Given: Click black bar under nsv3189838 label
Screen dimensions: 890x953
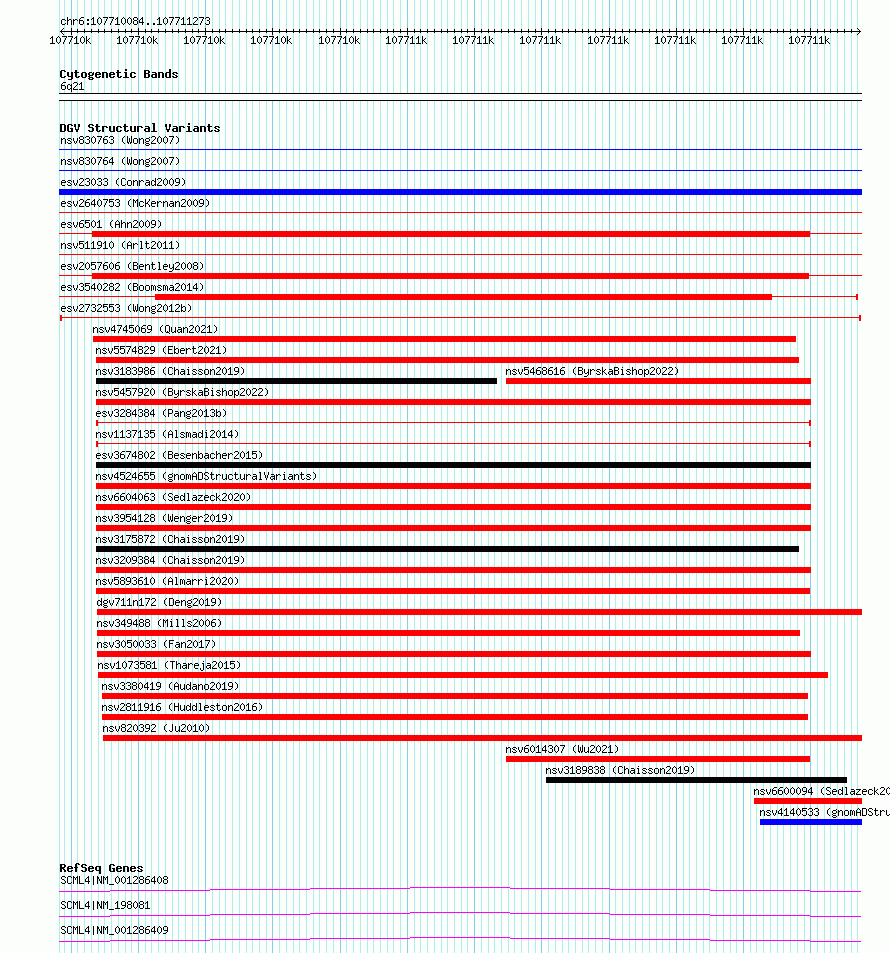Looking at the screenshot, I should (x=696, y=780).
